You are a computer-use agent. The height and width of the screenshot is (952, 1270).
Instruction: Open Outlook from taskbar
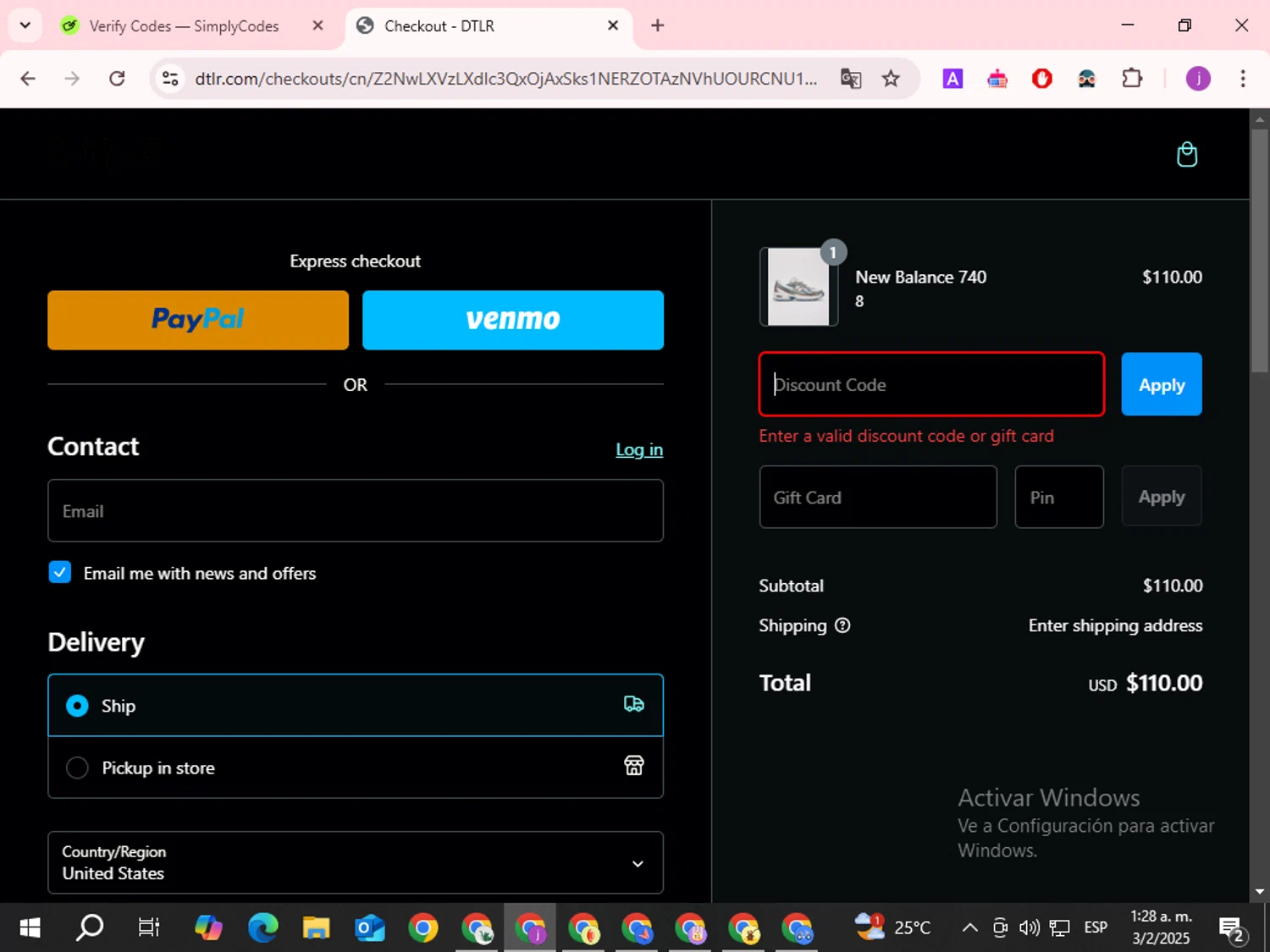[370, 928]
